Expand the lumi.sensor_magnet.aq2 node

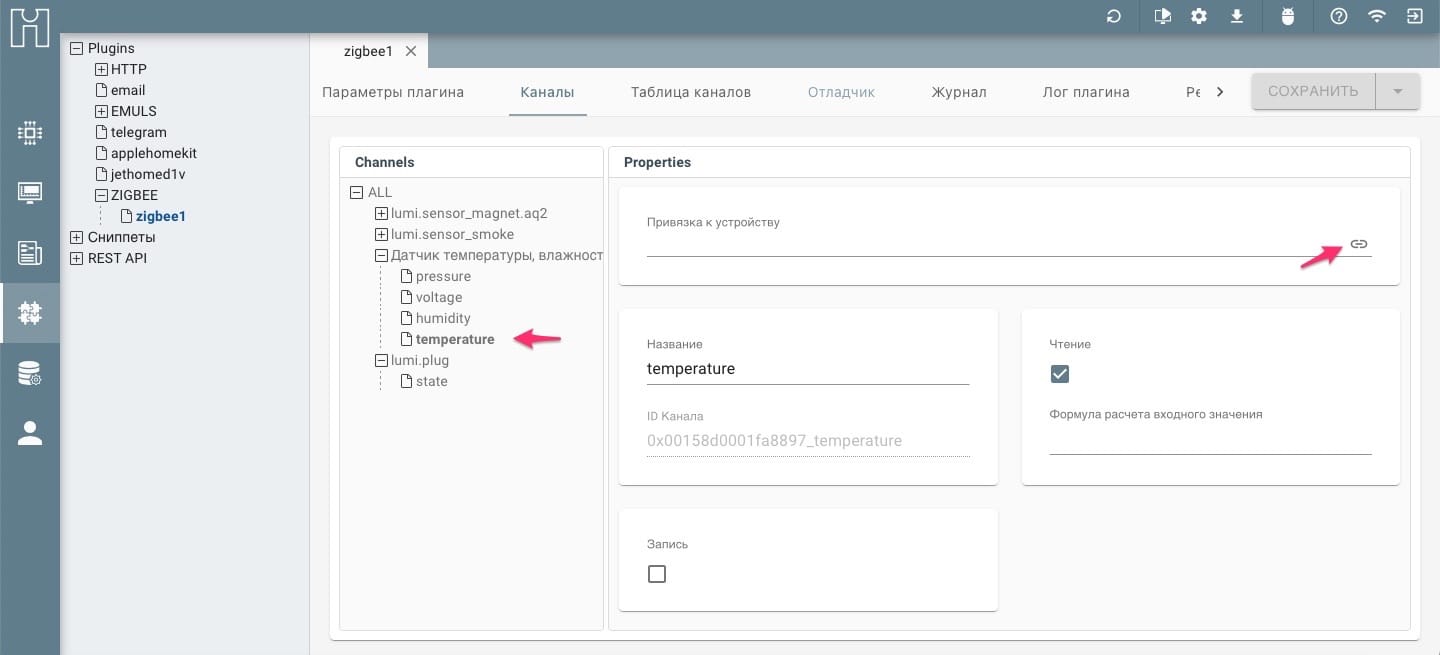pos(381,213)
